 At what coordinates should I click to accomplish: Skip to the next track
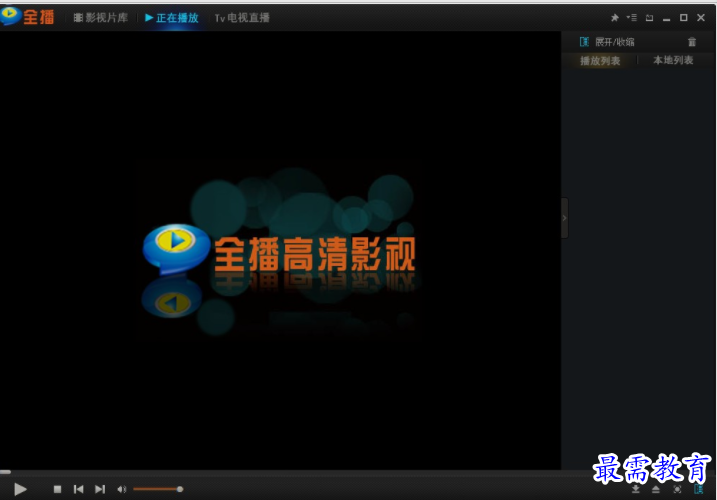(x=100, y=489)
